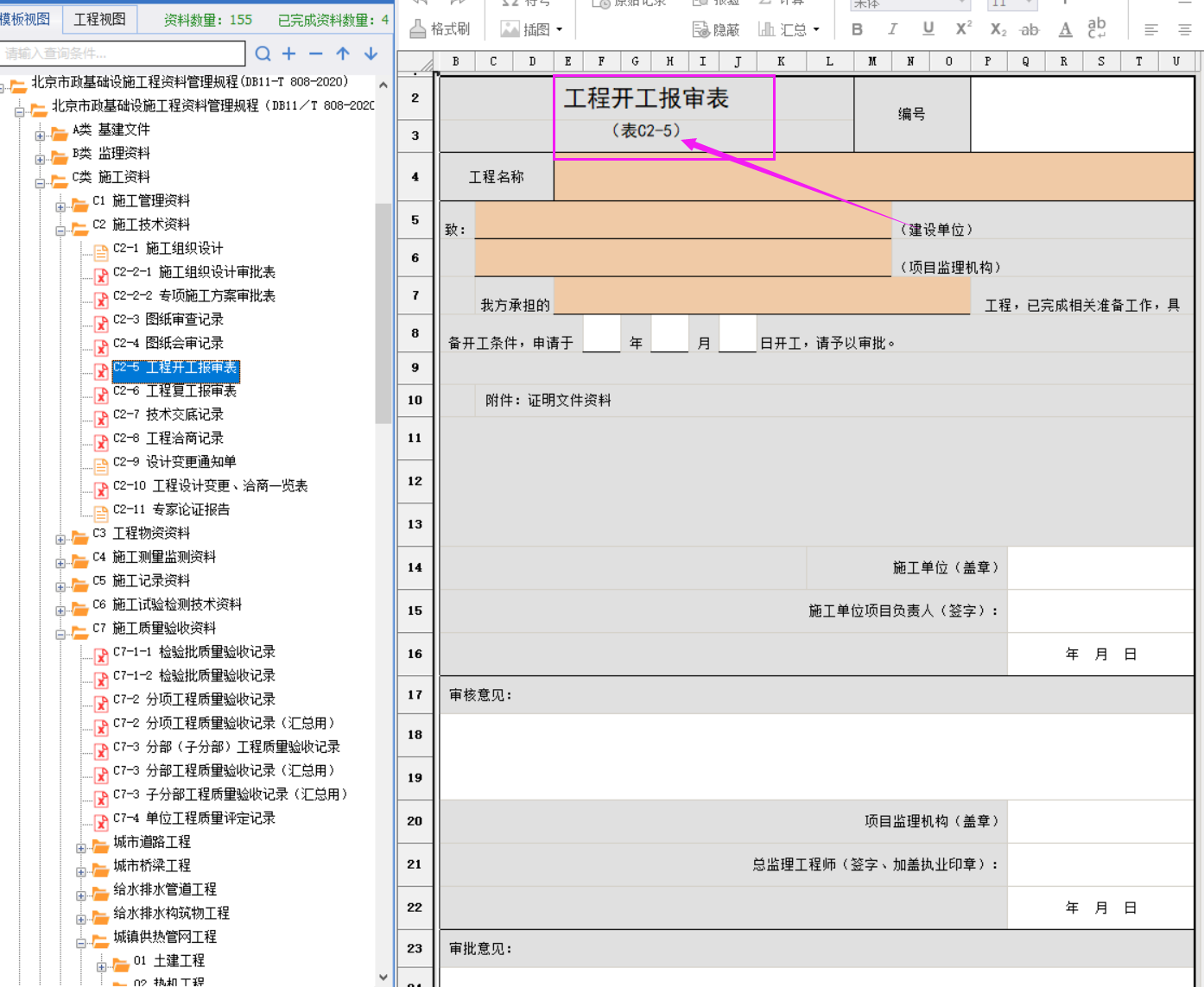The image size is (1204, 987).
Task: Select C7-4 单位工程质量评定记录
Action: point(193,819)
